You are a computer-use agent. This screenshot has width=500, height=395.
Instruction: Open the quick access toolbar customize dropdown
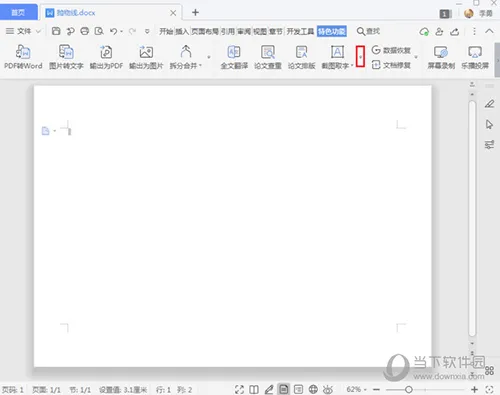[147, 32]
